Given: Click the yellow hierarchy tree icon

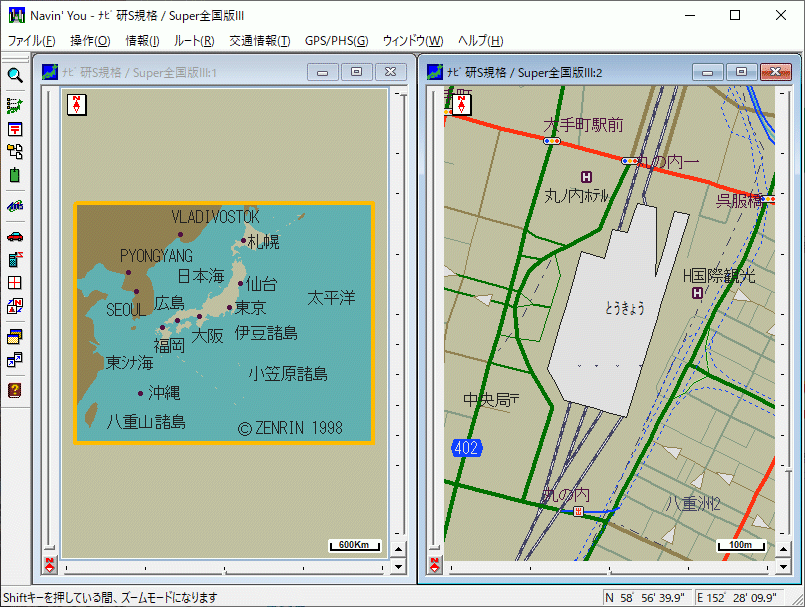Looking at the screenshot, I should coord(15,151).
